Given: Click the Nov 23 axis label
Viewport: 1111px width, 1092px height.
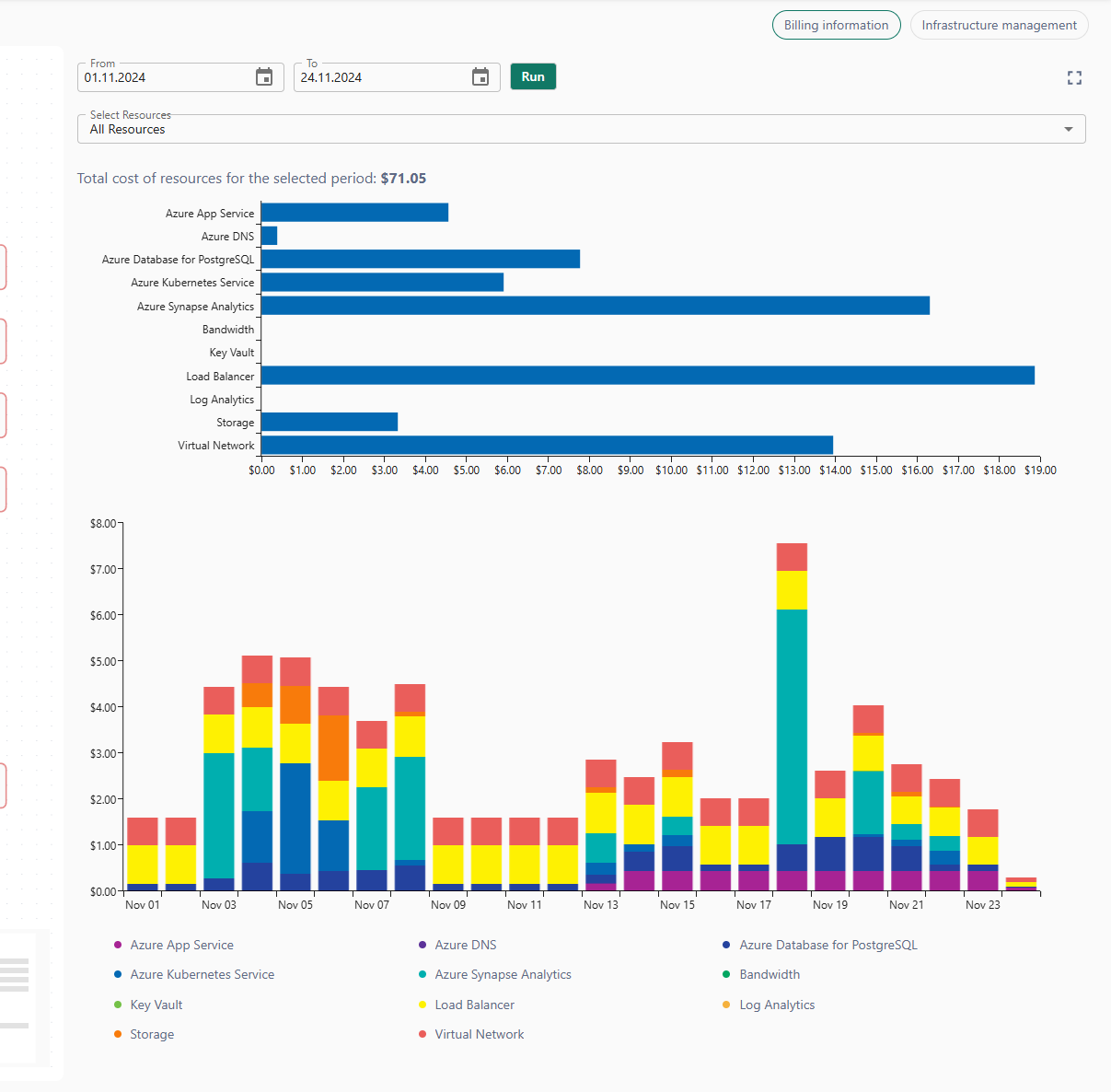Looking at the screenshot, I should pos(983,905).
